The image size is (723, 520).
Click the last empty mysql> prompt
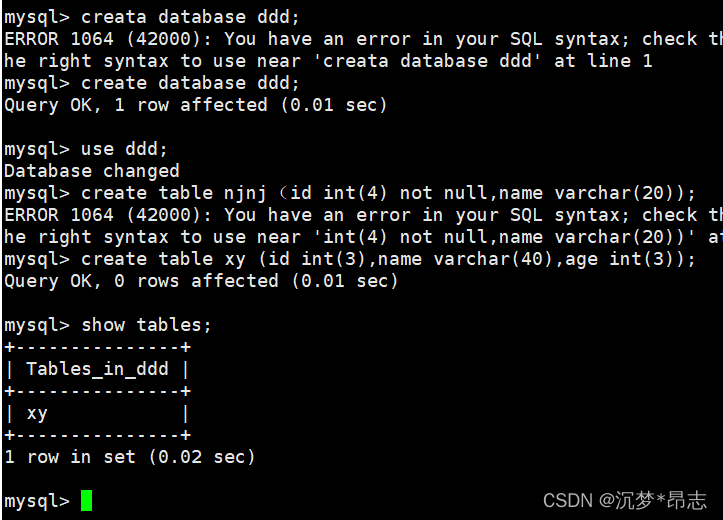click(x=36, y=501)
